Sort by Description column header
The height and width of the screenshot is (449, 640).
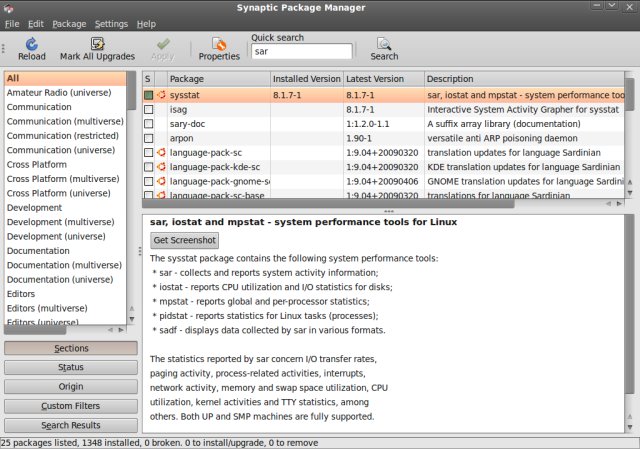(x=524, y=79)
